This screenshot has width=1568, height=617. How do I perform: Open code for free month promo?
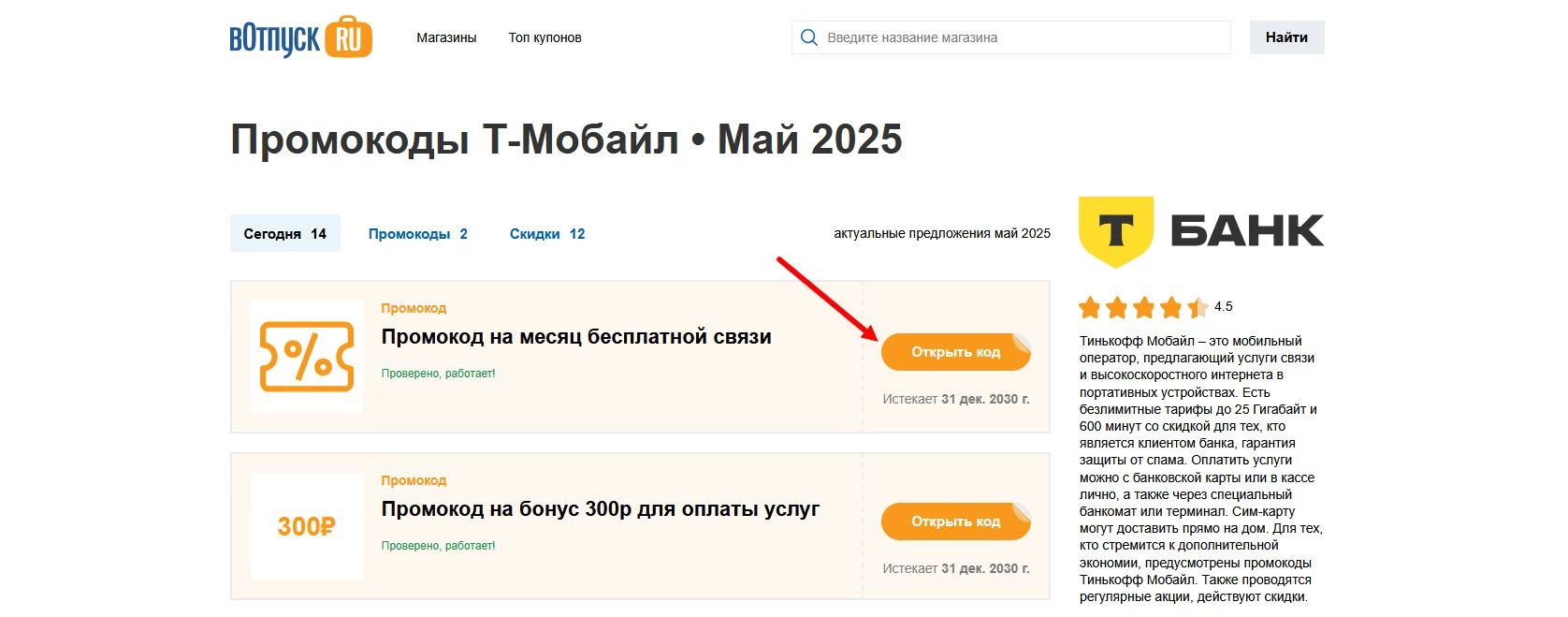click(956, 352)
